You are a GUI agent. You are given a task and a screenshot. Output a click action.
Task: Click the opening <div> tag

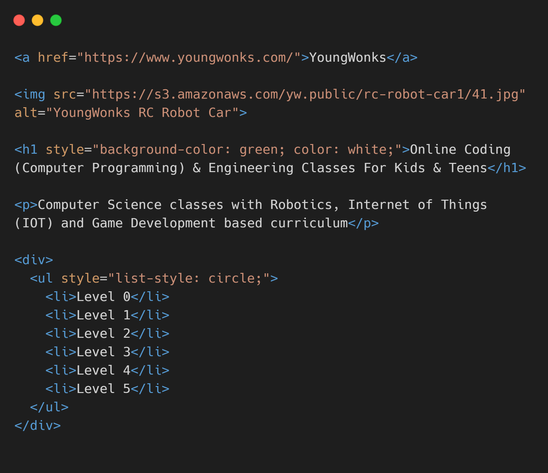[x=34, y=260]
